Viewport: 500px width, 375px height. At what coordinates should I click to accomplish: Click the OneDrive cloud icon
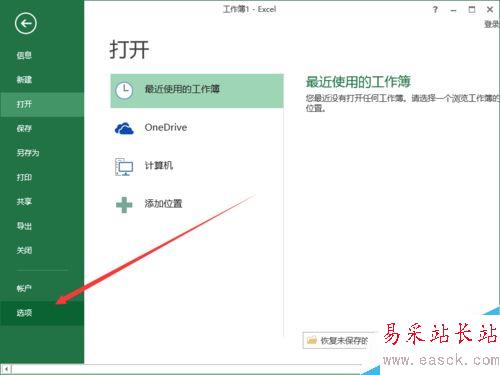[124, 128]
